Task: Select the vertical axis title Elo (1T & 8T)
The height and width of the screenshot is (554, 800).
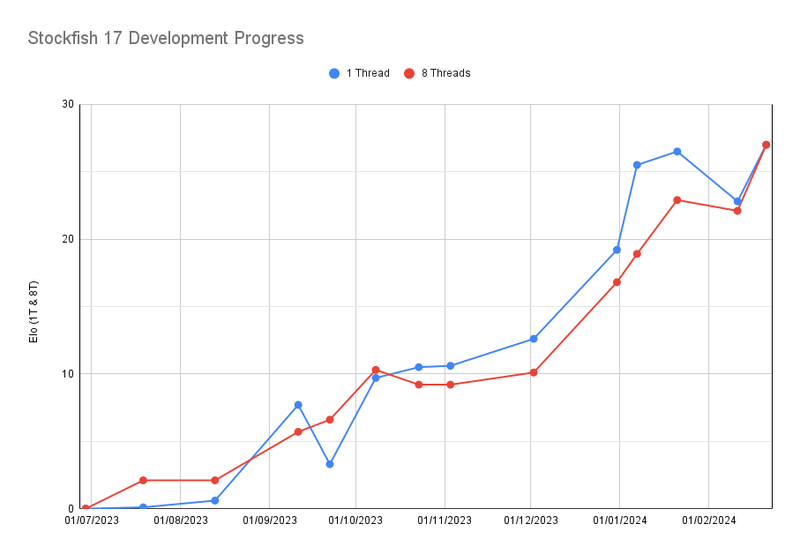Action: pyautogui.click(x=33, y=307)
